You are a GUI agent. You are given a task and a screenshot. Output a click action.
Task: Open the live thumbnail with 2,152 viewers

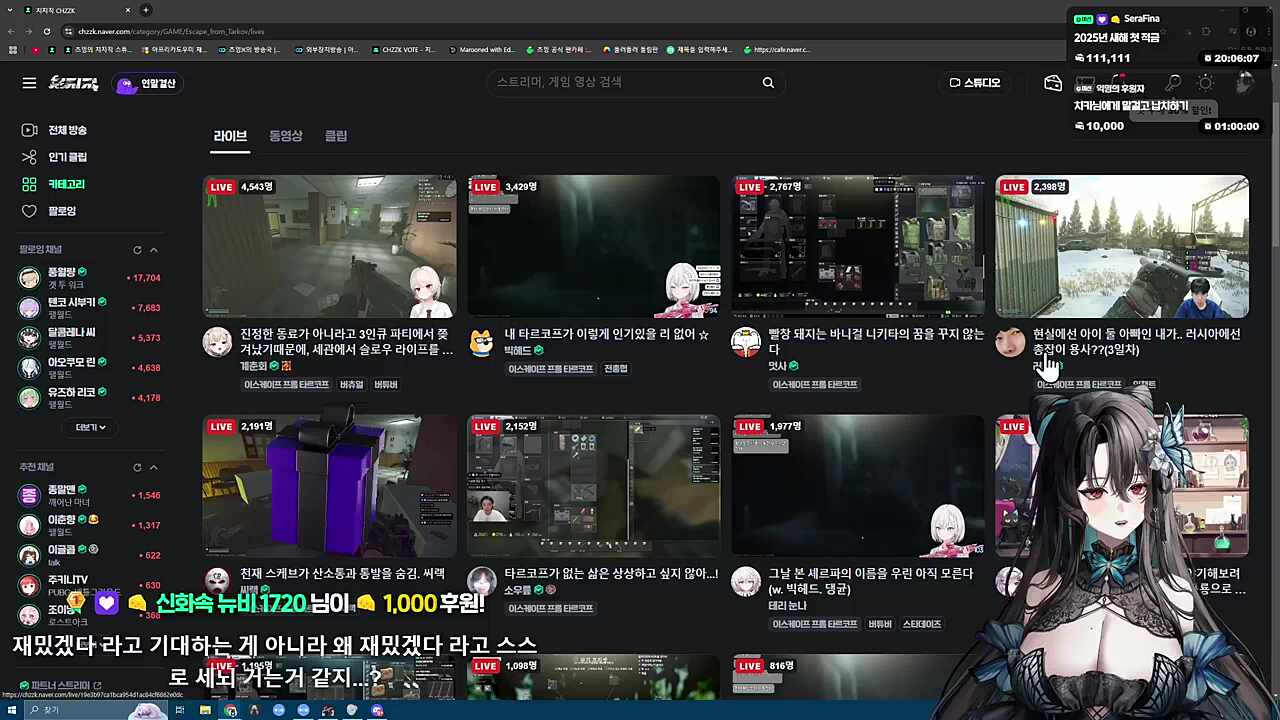[x=593, y=486]
